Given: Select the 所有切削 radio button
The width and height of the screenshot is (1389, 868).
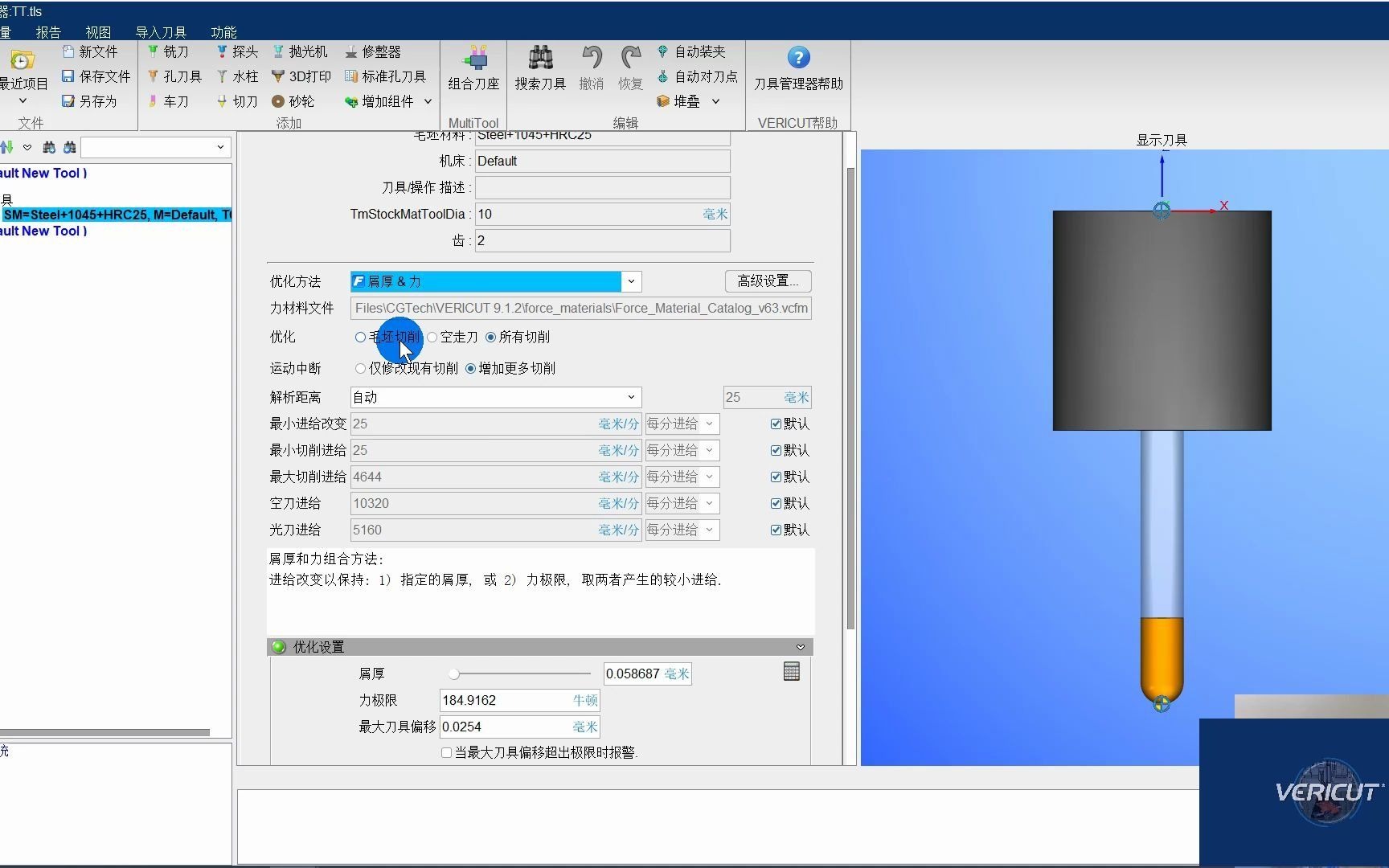Looking at the screenshot, I should 491,337.
